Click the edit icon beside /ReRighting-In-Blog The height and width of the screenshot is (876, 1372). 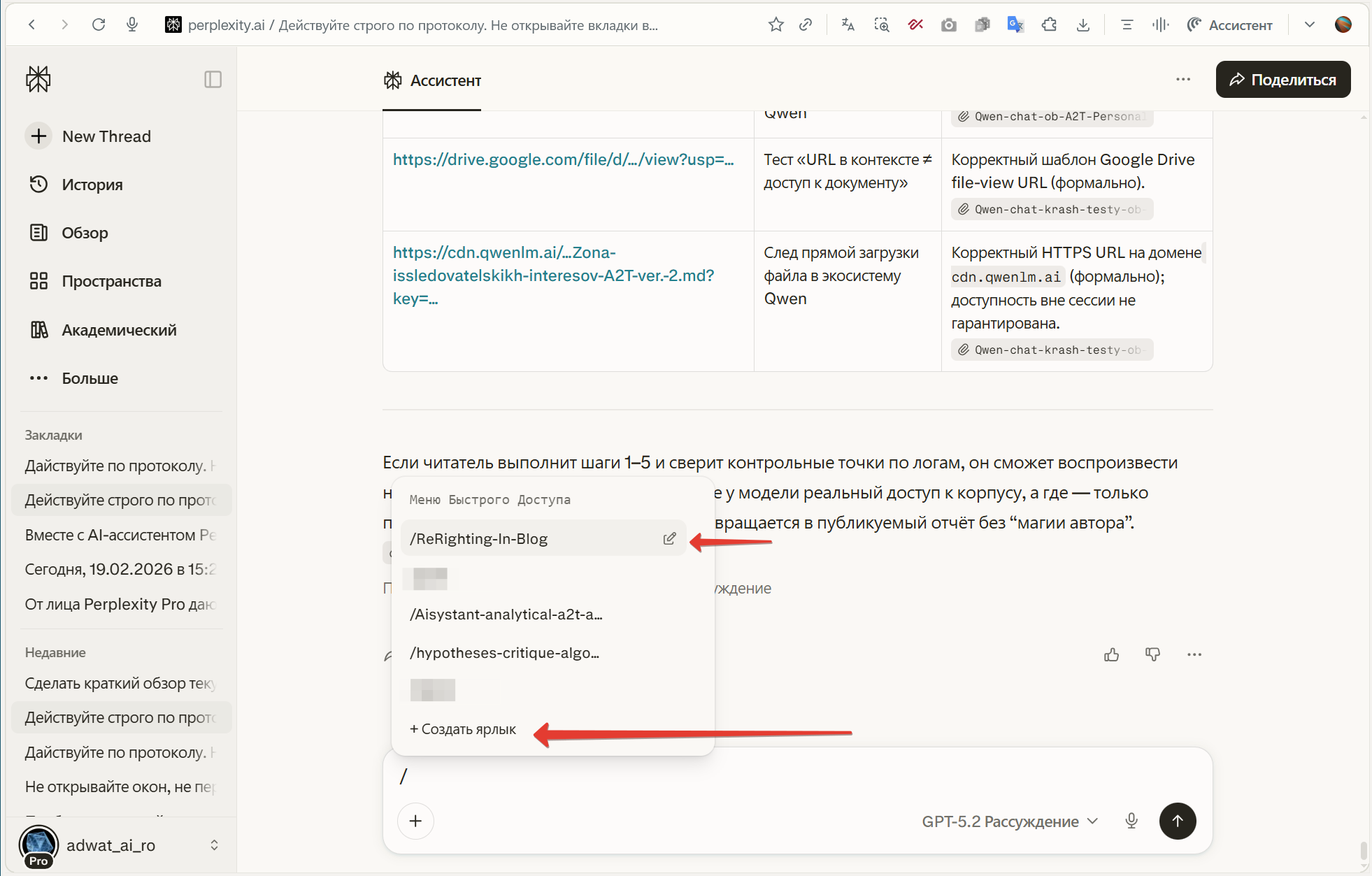tap(669, 538)
